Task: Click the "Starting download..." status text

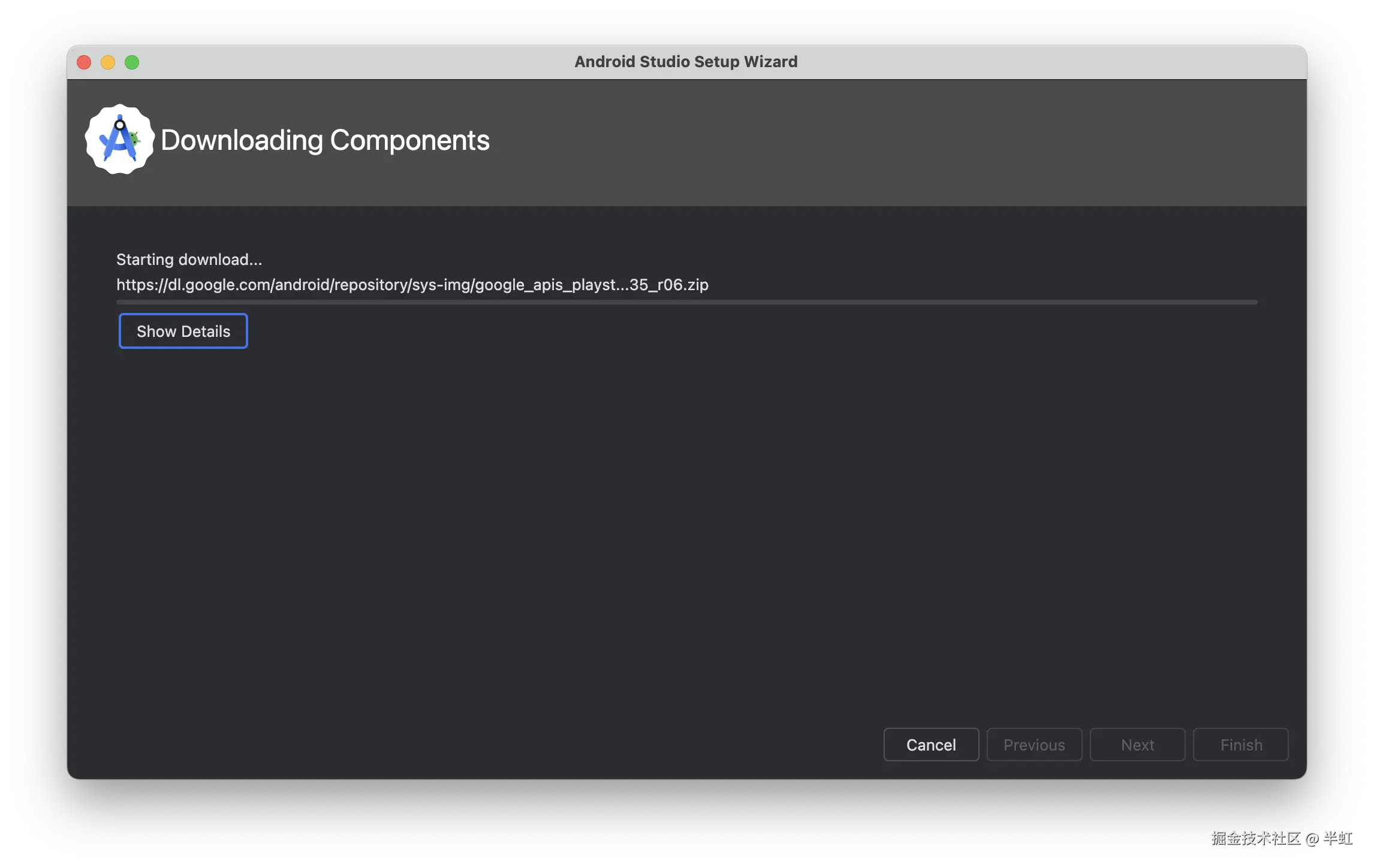Action: tap(189, 260)
